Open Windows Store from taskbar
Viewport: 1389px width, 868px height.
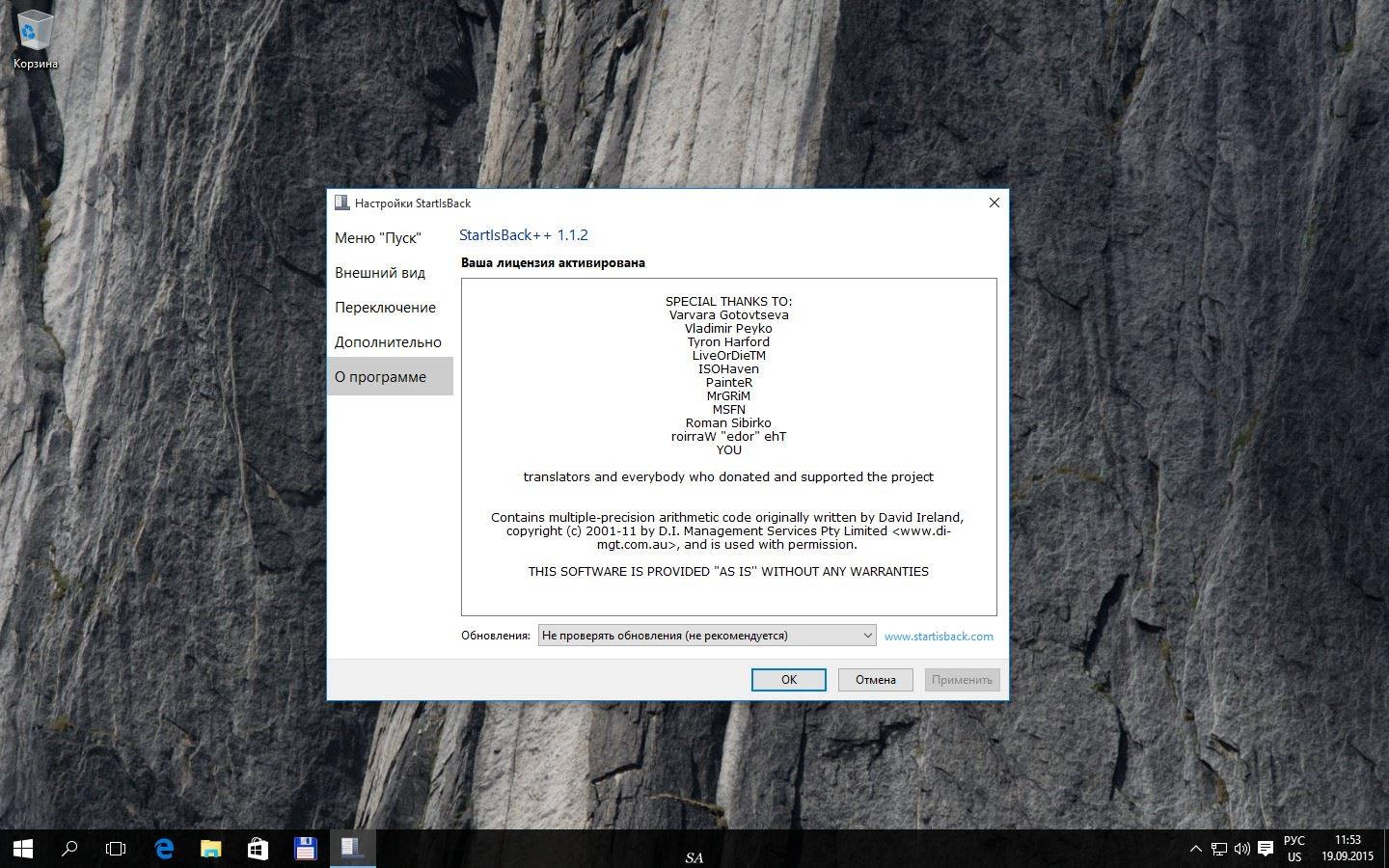point(258,849)
